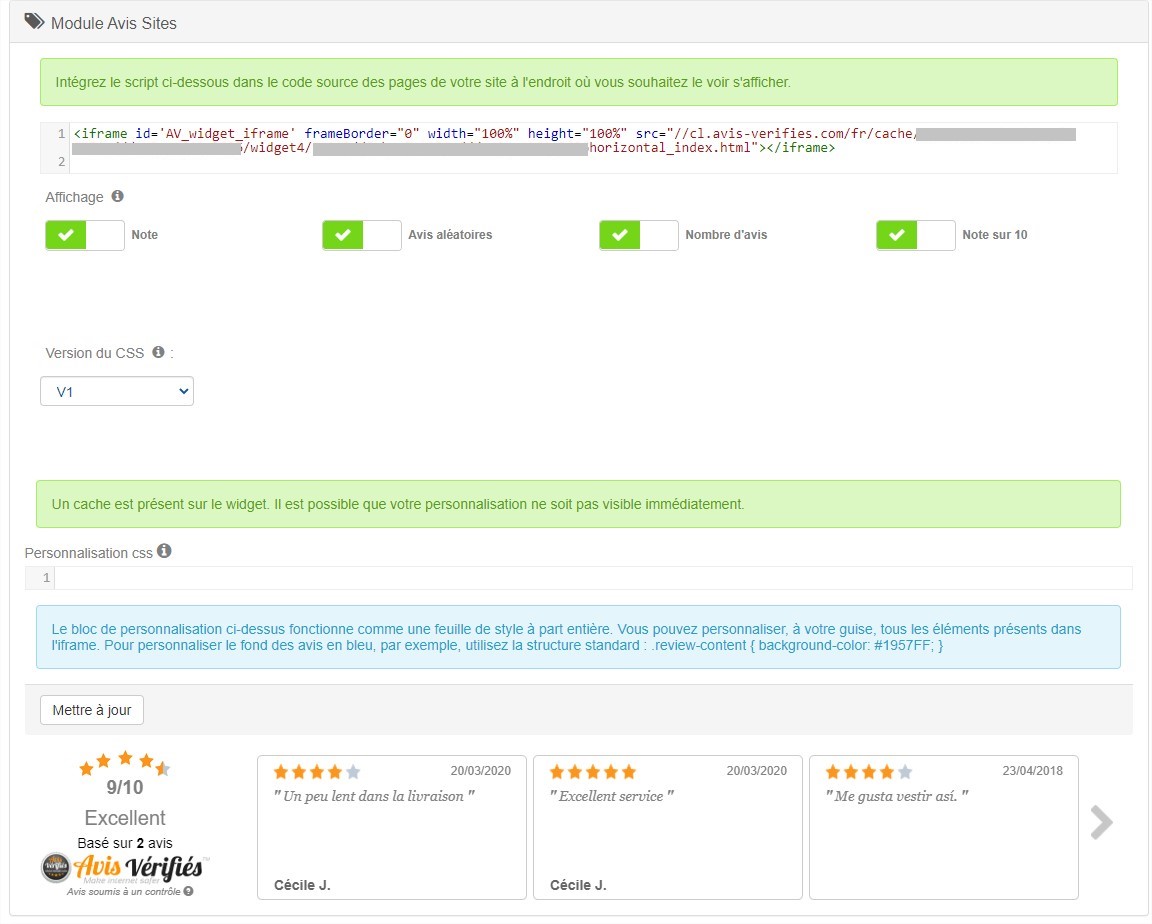Image resolution: width=1152 pixels, height=924 pixels.
Task: Turn off the "Avis aléatoires" switch
Action: point(361,235)
